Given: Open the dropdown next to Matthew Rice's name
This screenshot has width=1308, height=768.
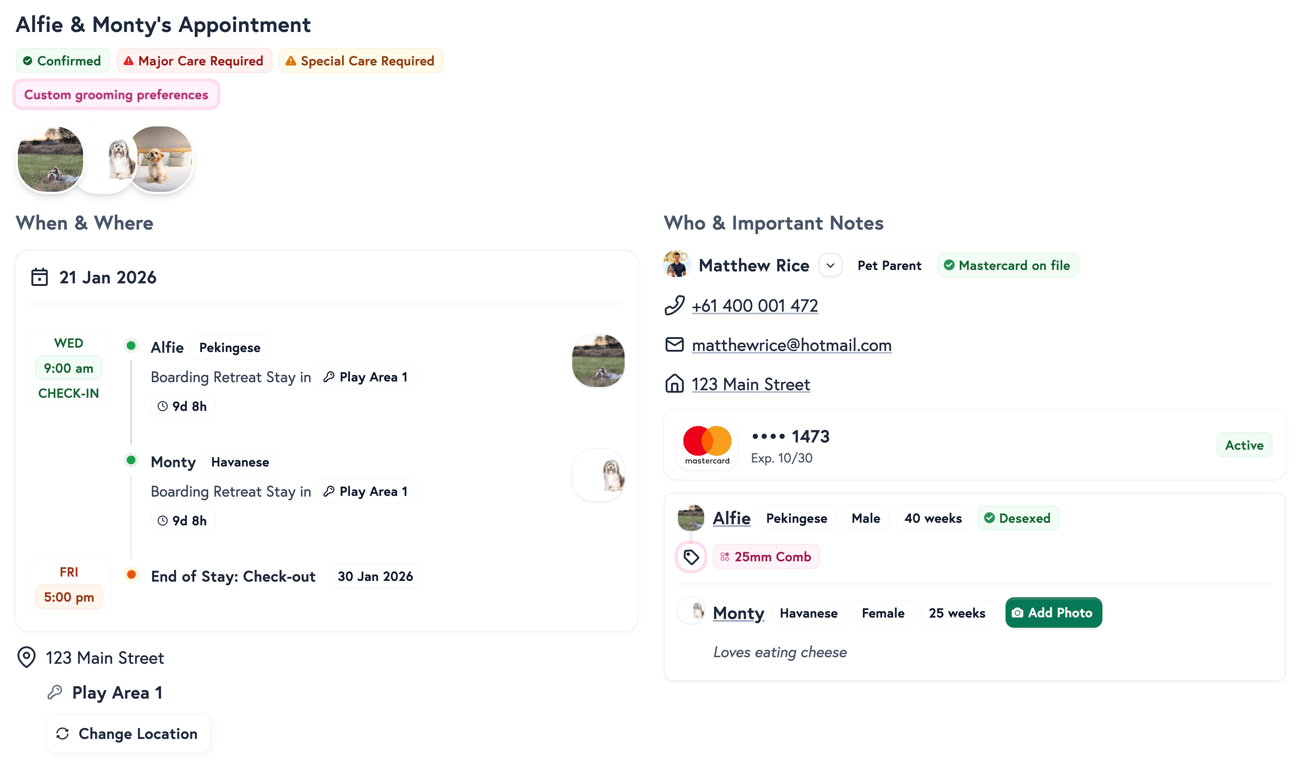Looking at the screenshot, I should [x=830, y=264].
